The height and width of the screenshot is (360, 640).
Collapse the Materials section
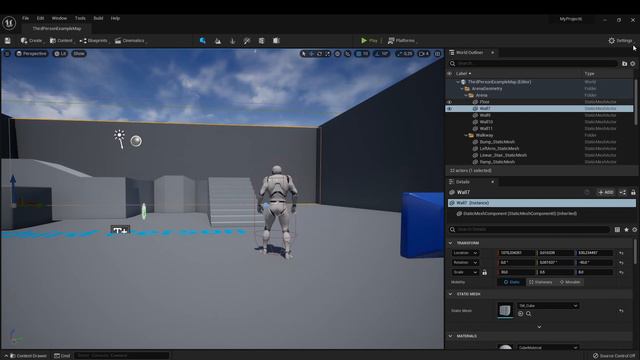(450, 336)
